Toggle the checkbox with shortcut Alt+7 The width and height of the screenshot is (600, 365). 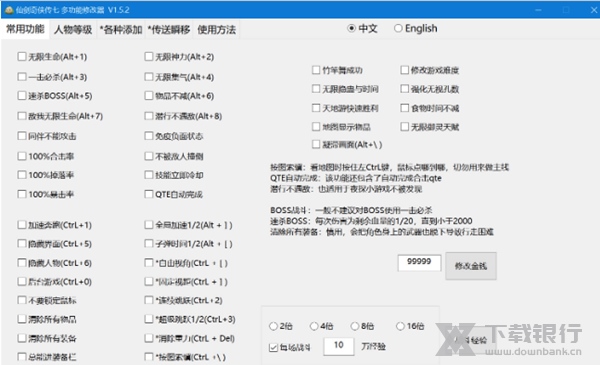(x=22, y=116)
